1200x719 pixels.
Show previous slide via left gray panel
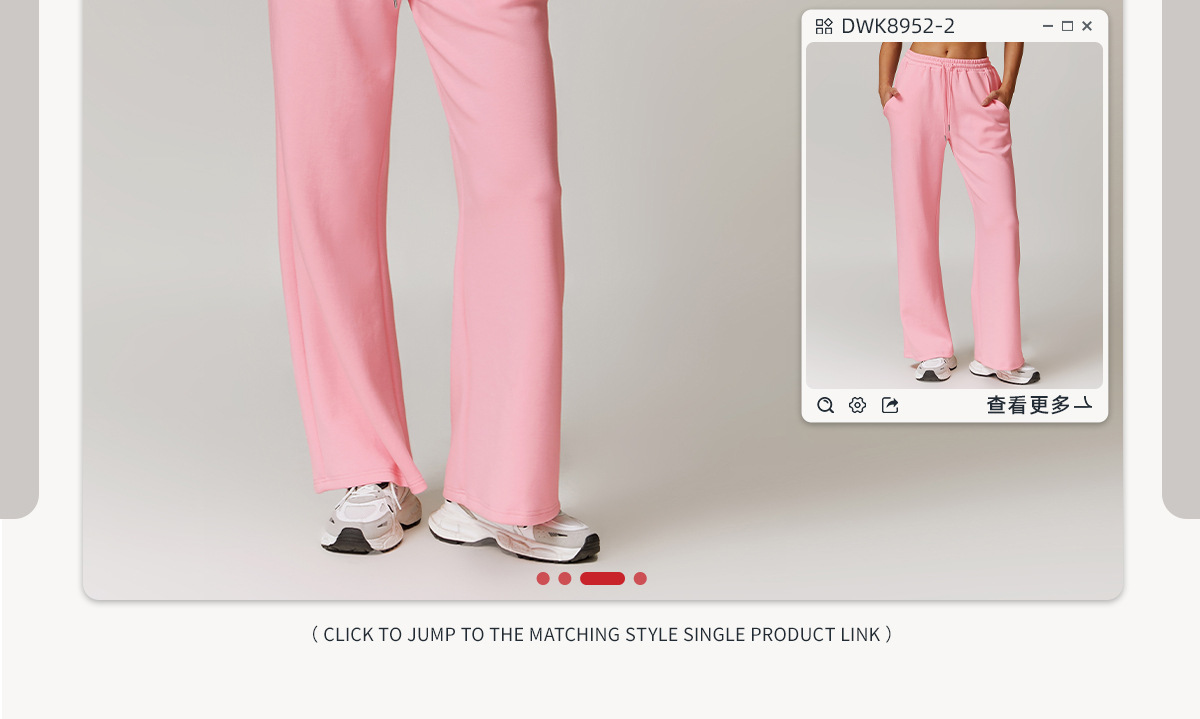[x=19, y=259]
